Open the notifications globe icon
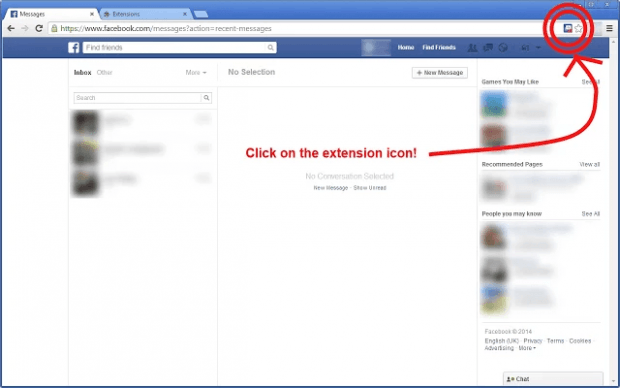This screenshot has height=388, width=620. (x=503, y=47)
